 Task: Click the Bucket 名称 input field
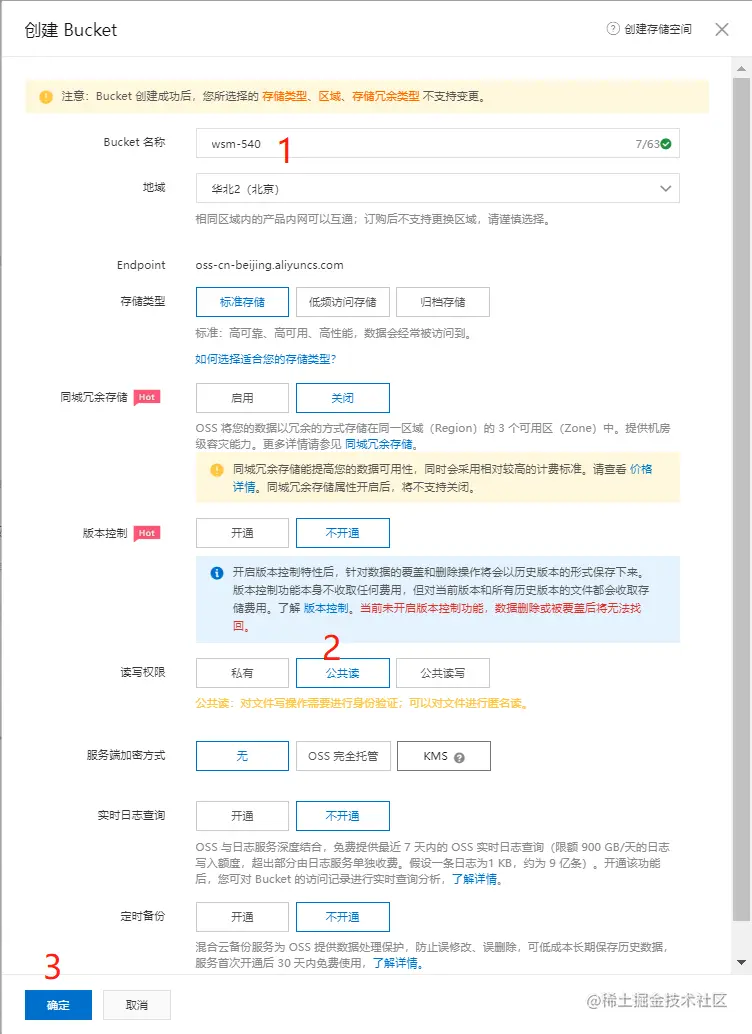pos(437,144)
